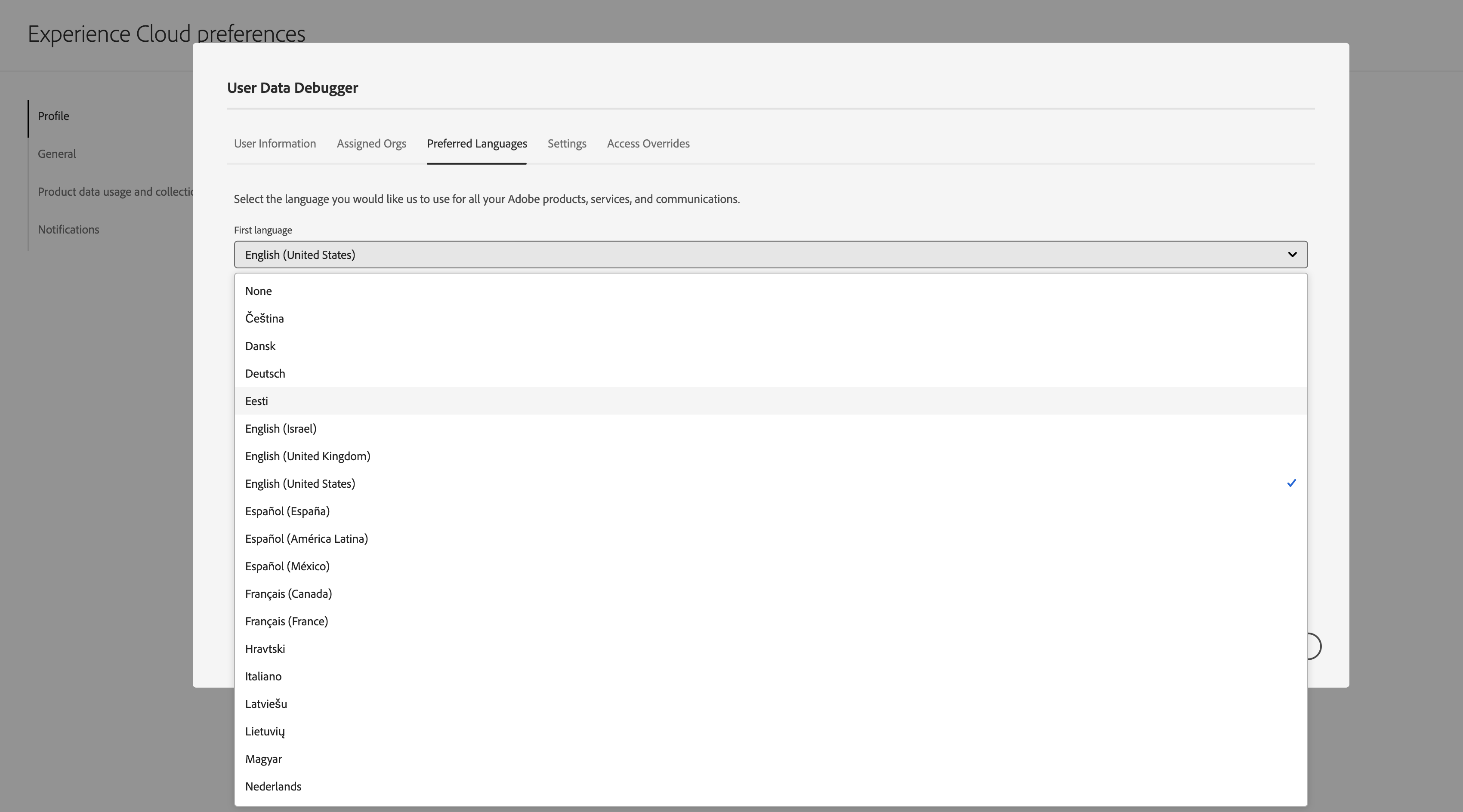Open Product data usage and collection
This screenshot has width=1463, height=812.
click(116, 191)
